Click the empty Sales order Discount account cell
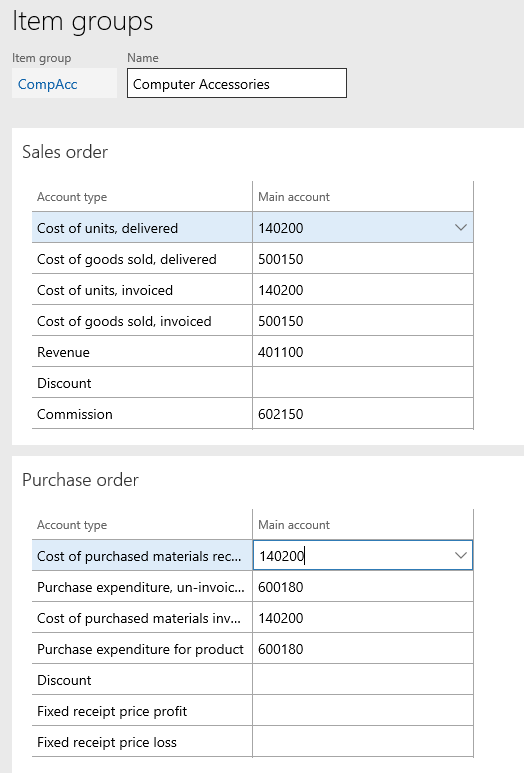Screen dimensions: 524x773 pyautogui.click(x=363, y=383)
